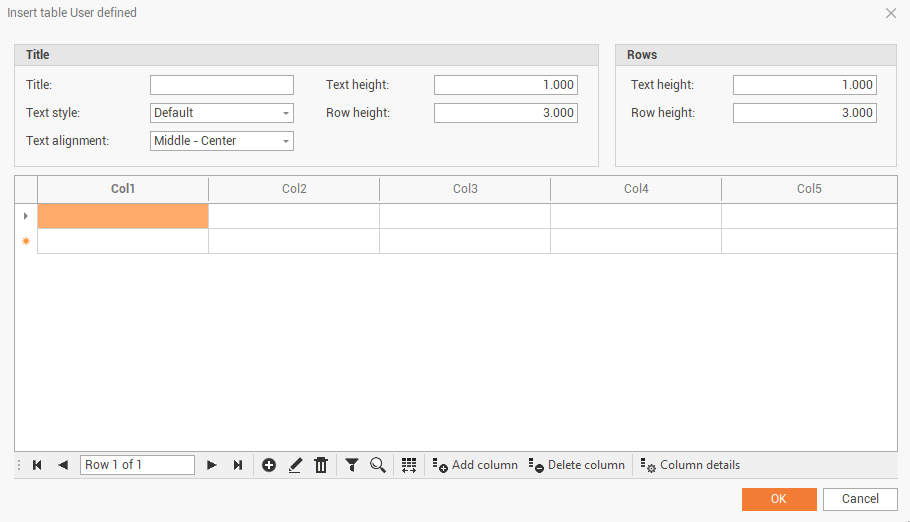Click the search magnifier icon
Viewport: 910px width, 522px height.
click(378, 465)
